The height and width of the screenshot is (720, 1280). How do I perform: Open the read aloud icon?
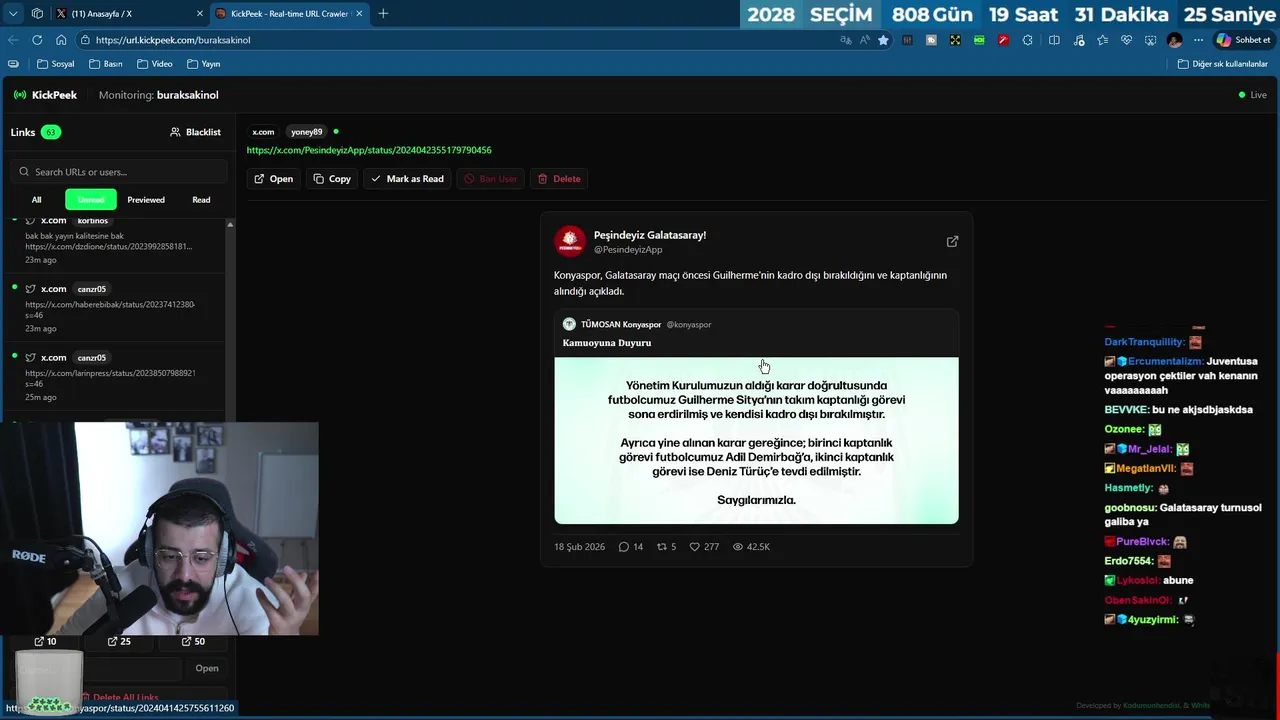[x=864, y=40]
